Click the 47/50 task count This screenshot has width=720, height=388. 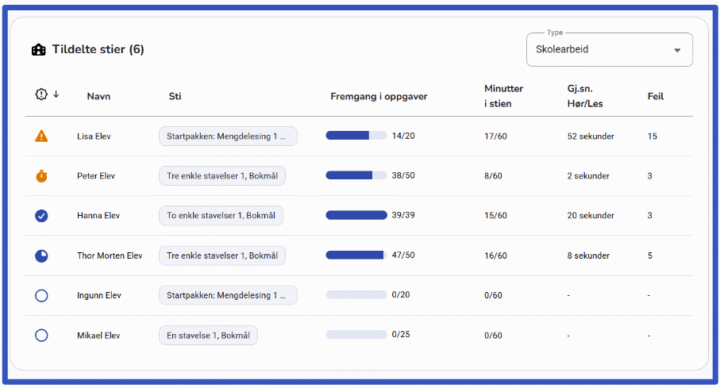[x=403, y=255]
